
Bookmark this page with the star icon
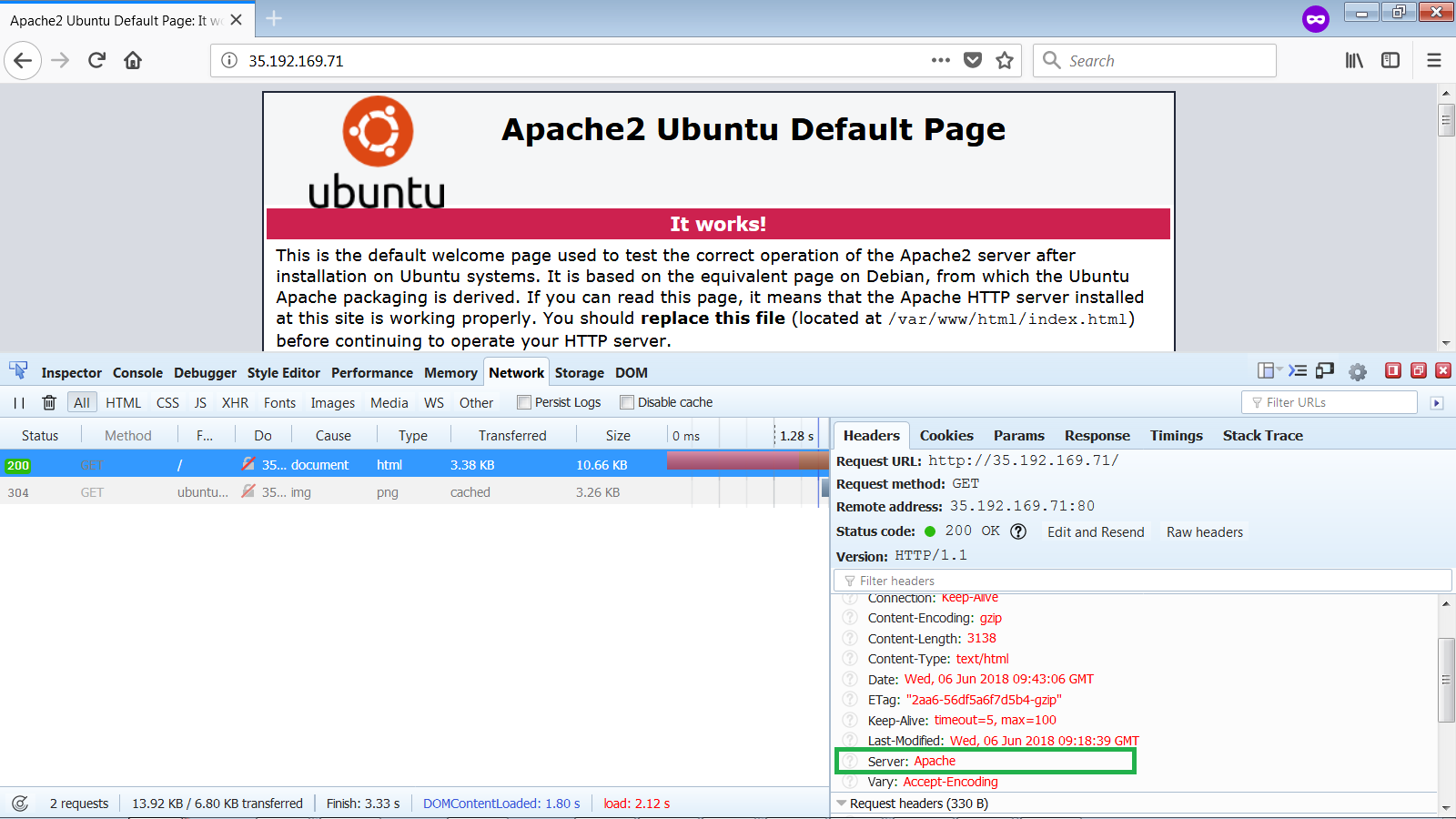click(1005, 61)
